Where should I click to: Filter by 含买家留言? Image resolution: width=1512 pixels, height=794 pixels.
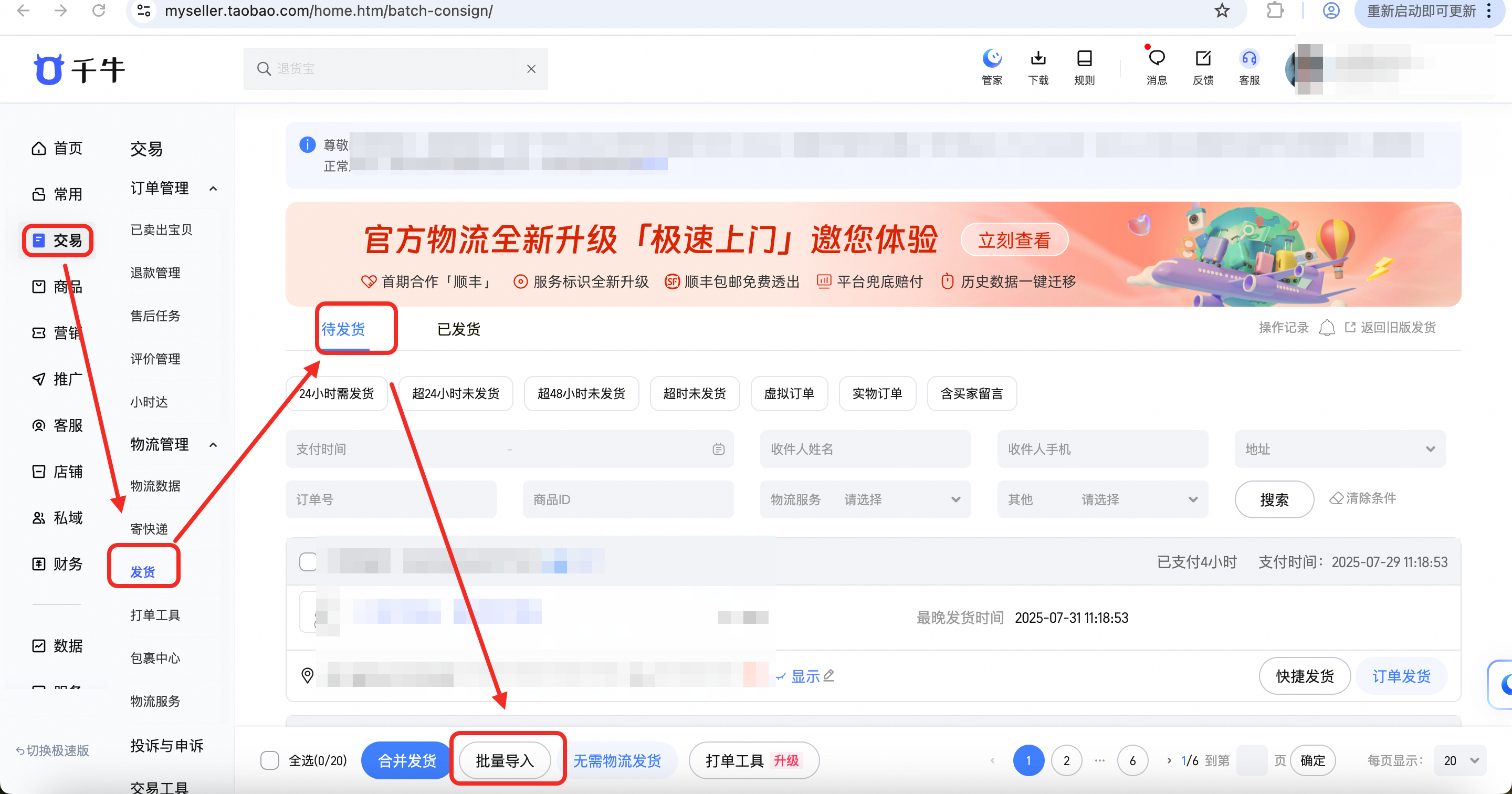pos(971,393)
